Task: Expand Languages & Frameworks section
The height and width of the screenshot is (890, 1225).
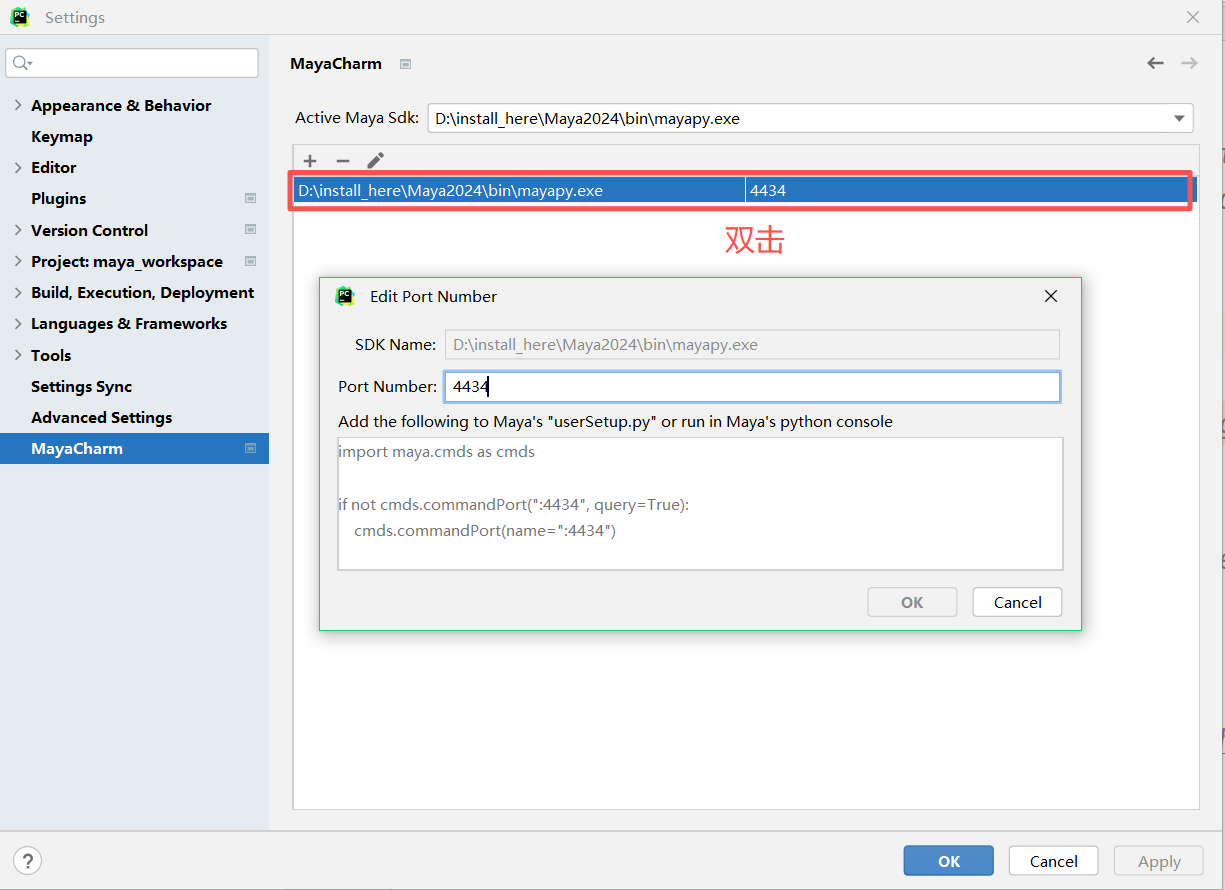Action: tap(18, 323)
